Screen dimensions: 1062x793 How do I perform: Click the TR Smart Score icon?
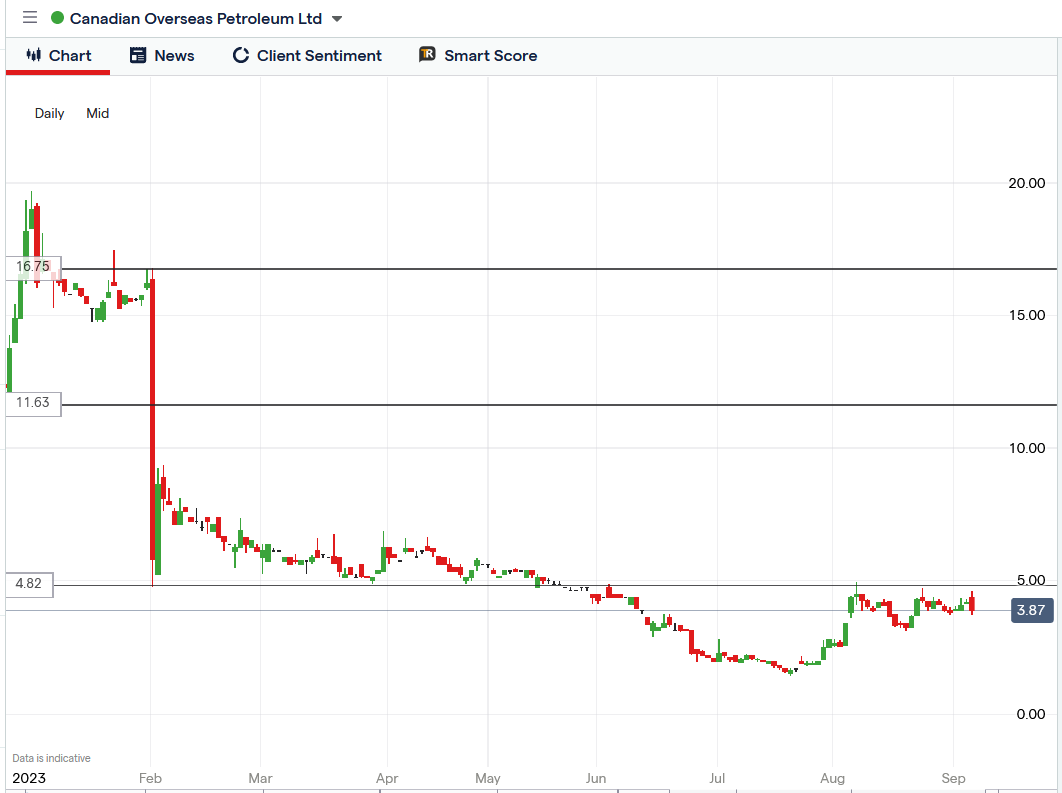pos(427,55)
